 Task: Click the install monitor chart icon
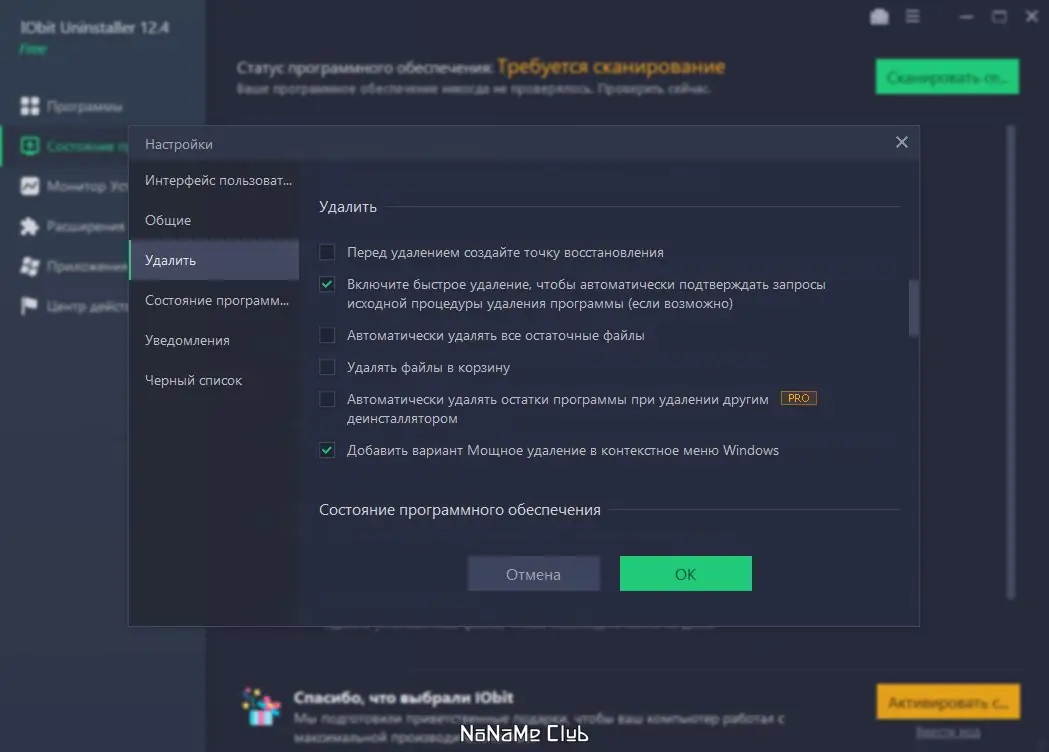coord(29,186)
